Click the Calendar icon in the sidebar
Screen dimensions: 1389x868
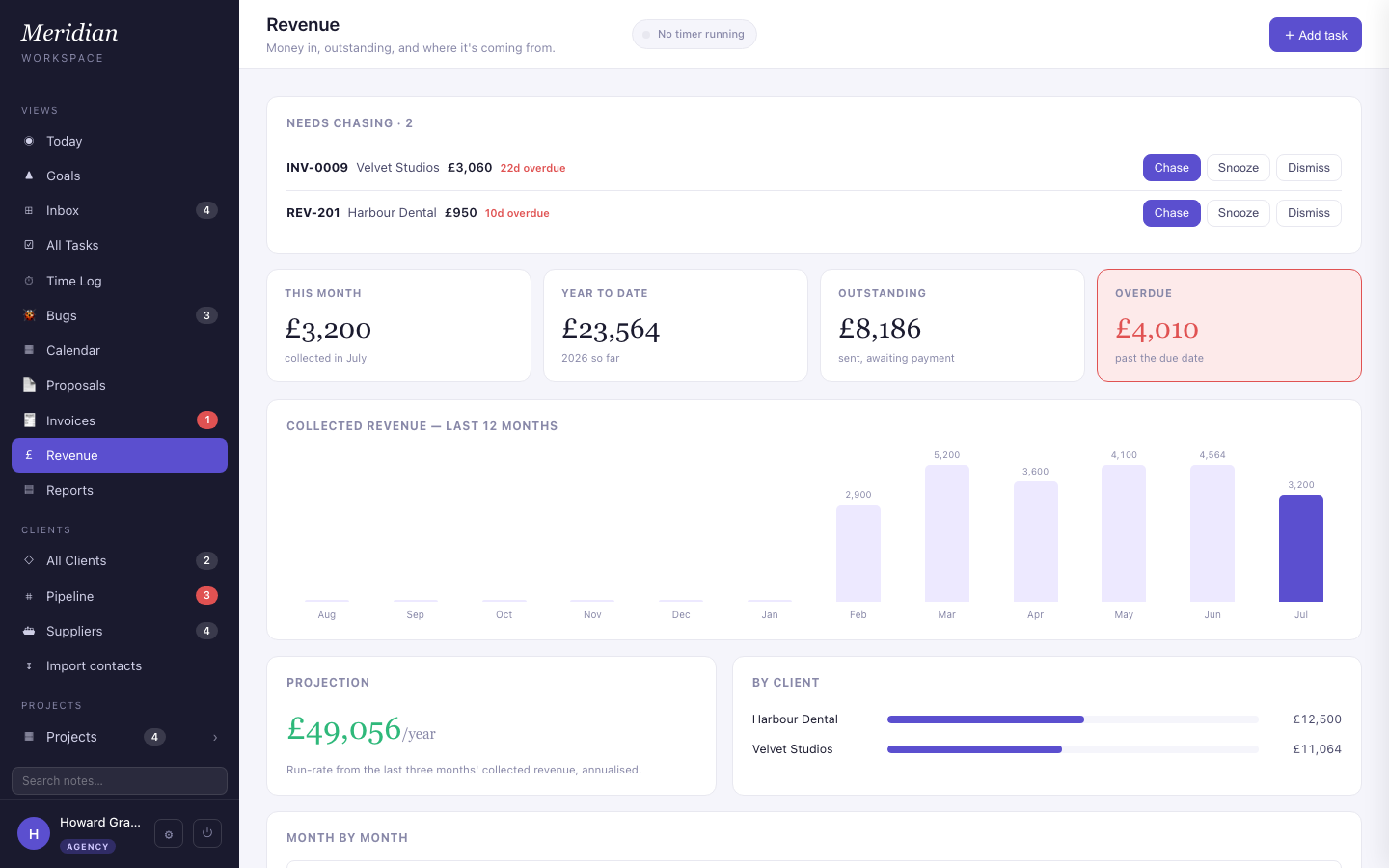coord(29,350)
